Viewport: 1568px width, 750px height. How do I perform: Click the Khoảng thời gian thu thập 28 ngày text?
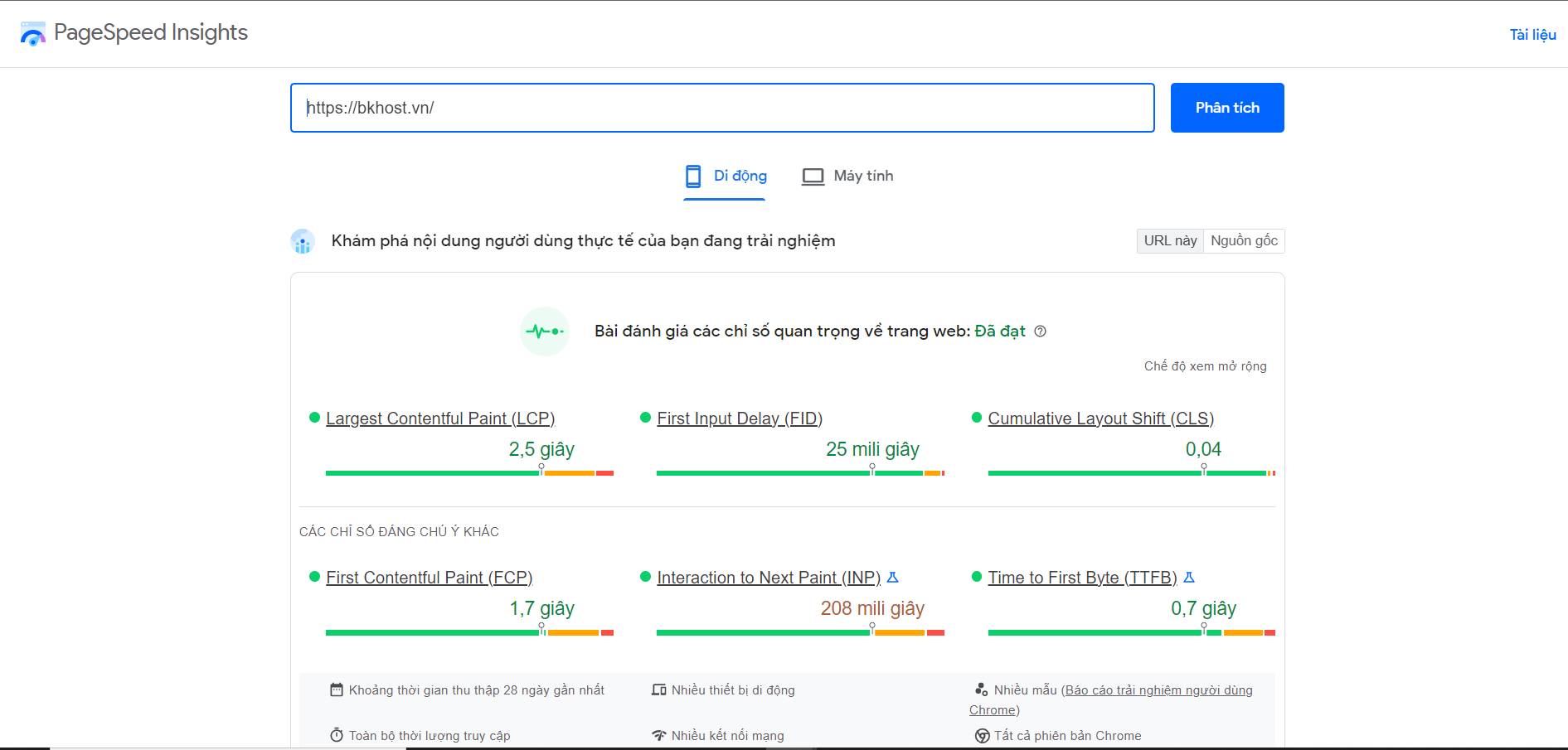pyautogui.click(x=477, y=690)
